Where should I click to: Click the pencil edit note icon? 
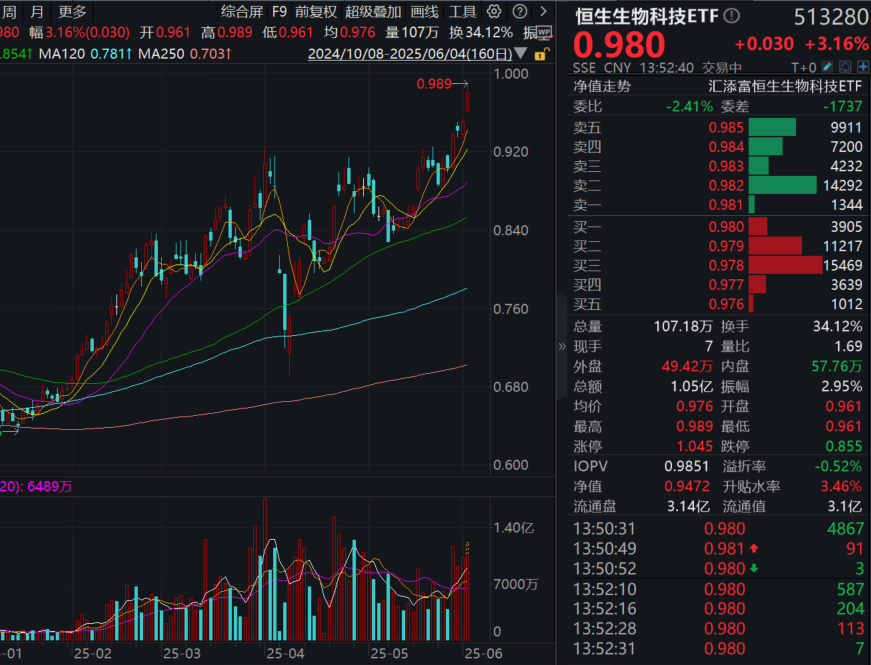tap(827, 67)
